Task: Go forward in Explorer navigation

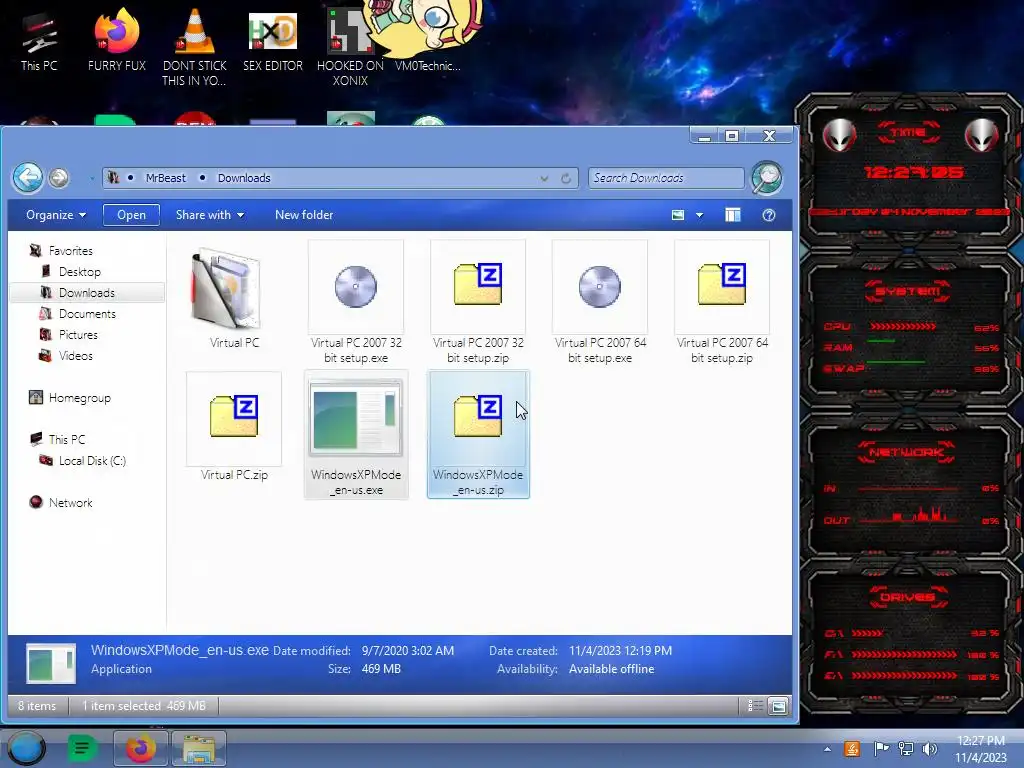Action: tap(59, 178)
